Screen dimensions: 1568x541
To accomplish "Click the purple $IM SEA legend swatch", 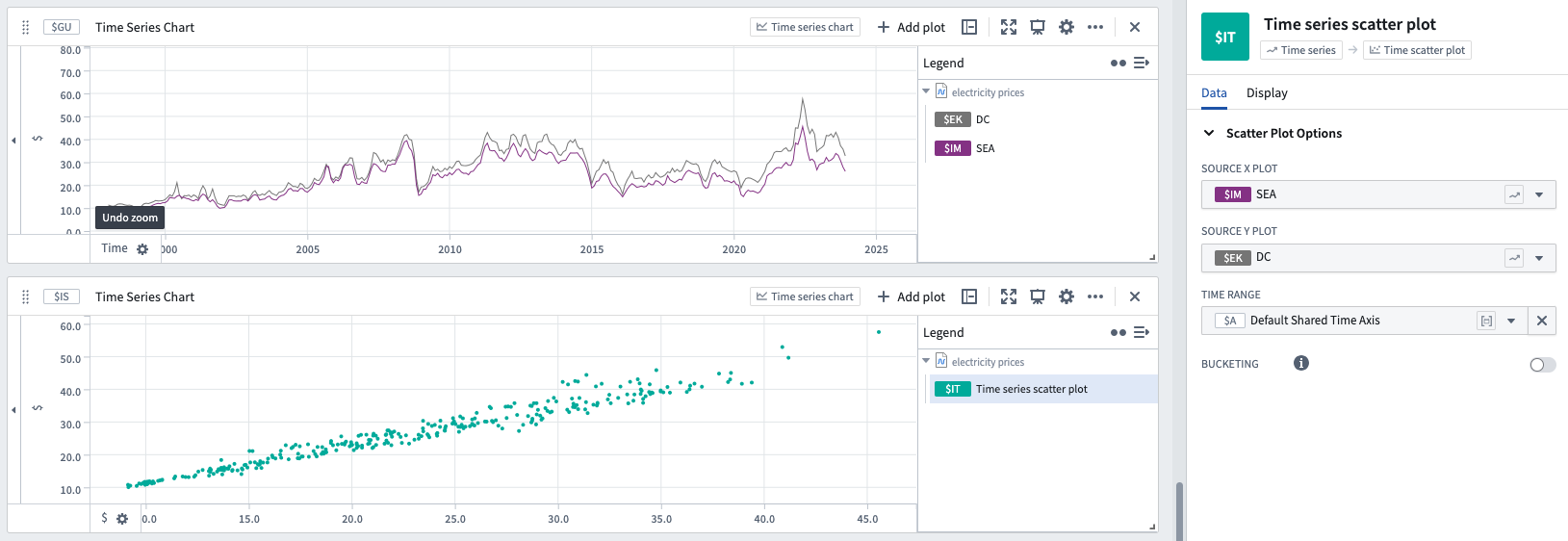I will click(952, 148).
